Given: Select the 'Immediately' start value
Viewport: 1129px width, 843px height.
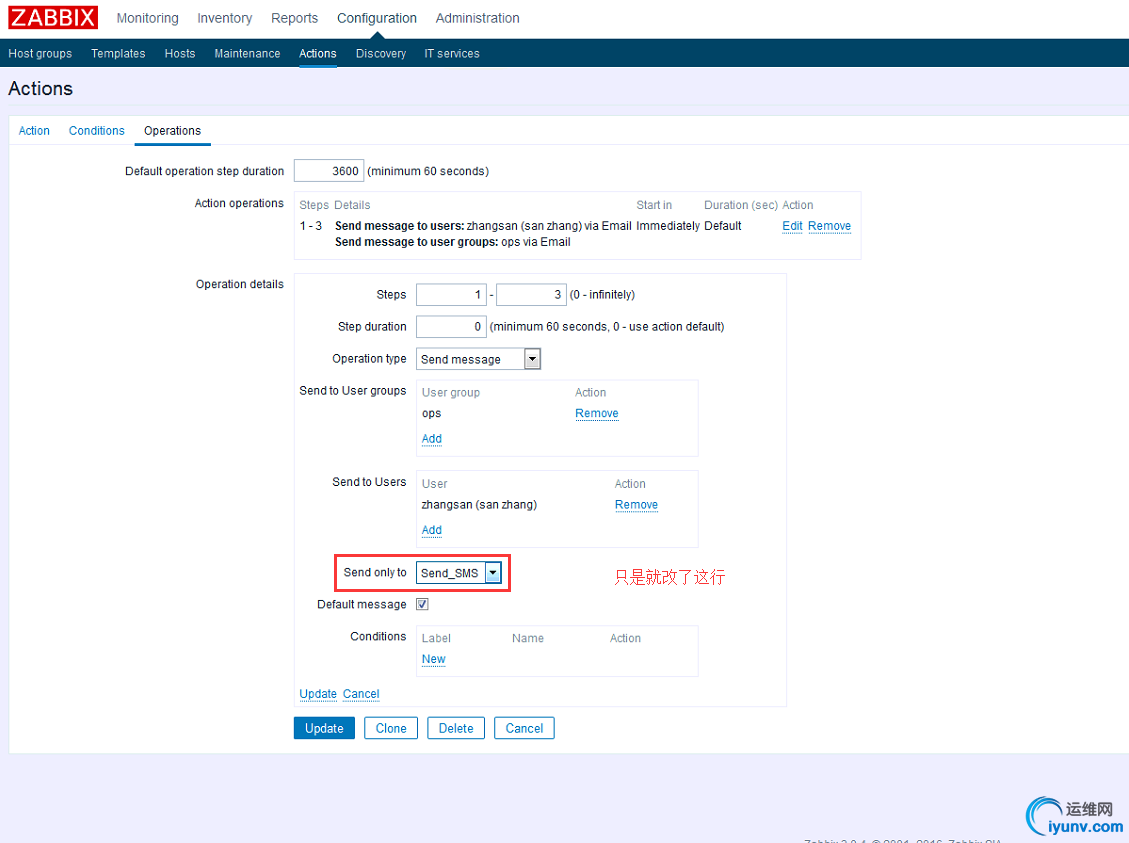Looking at the screenshot, I should (668, 226).
